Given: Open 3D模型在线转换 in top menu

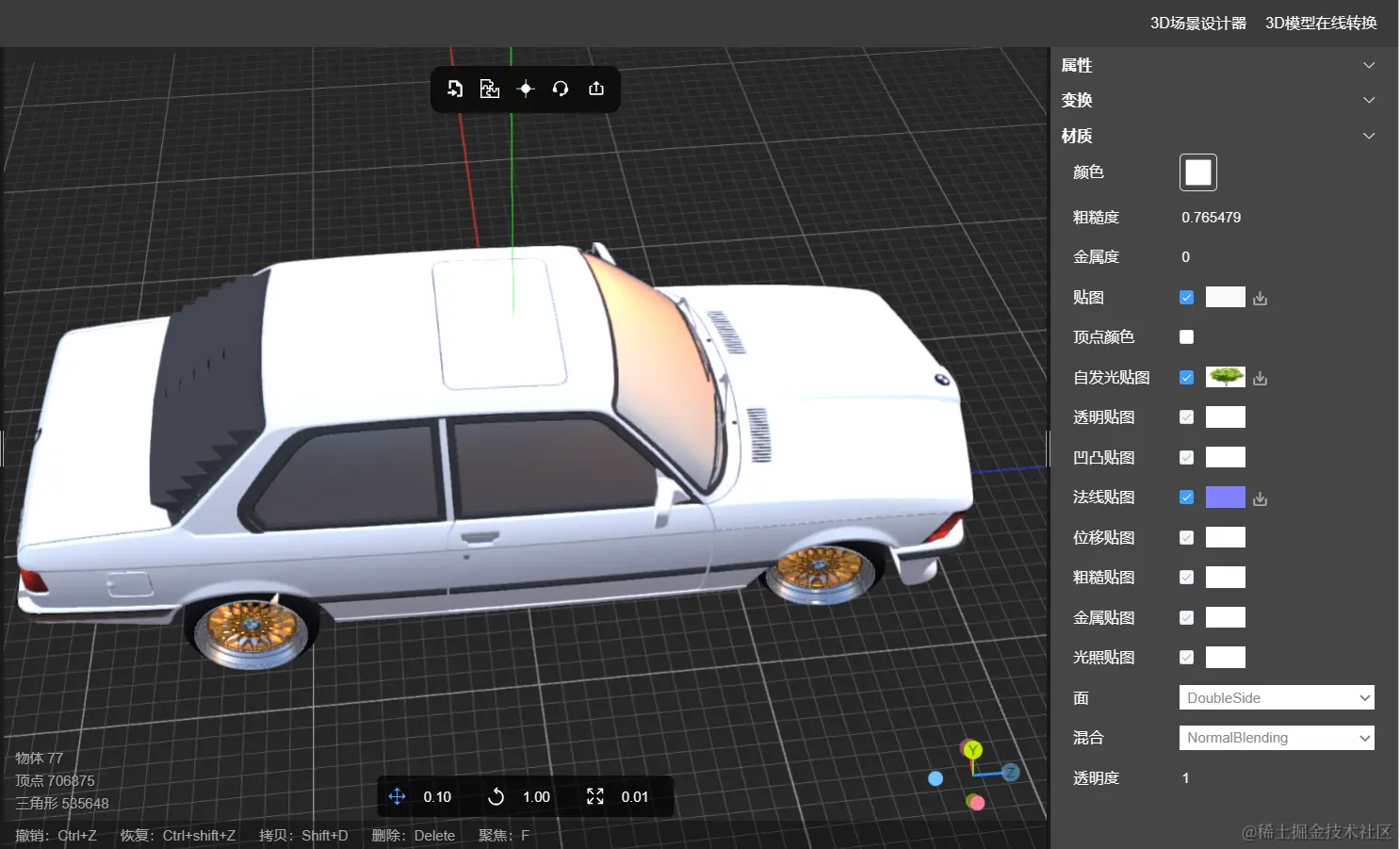Looking at the screenshot, I should point(1321,23).
